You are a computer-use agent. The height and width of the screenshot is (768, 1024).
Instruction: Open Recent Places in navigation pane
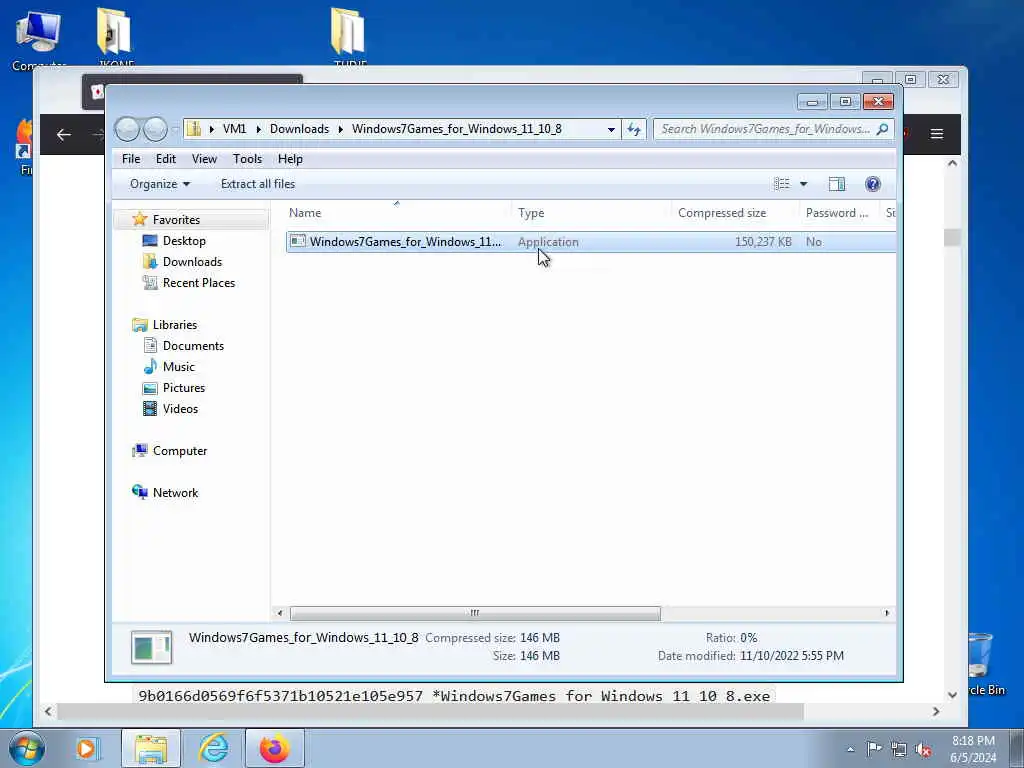click(x=199, y=283)
